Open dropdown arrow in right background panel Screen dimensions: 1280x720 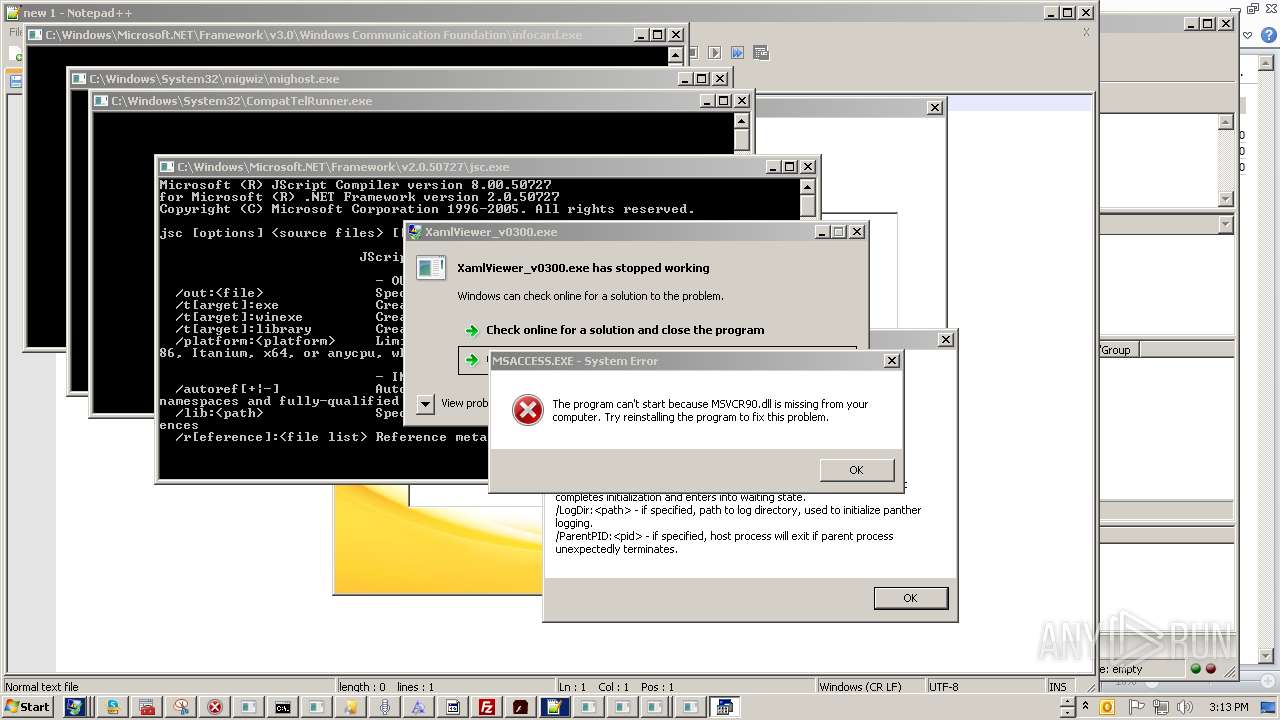click(1226, 225)
